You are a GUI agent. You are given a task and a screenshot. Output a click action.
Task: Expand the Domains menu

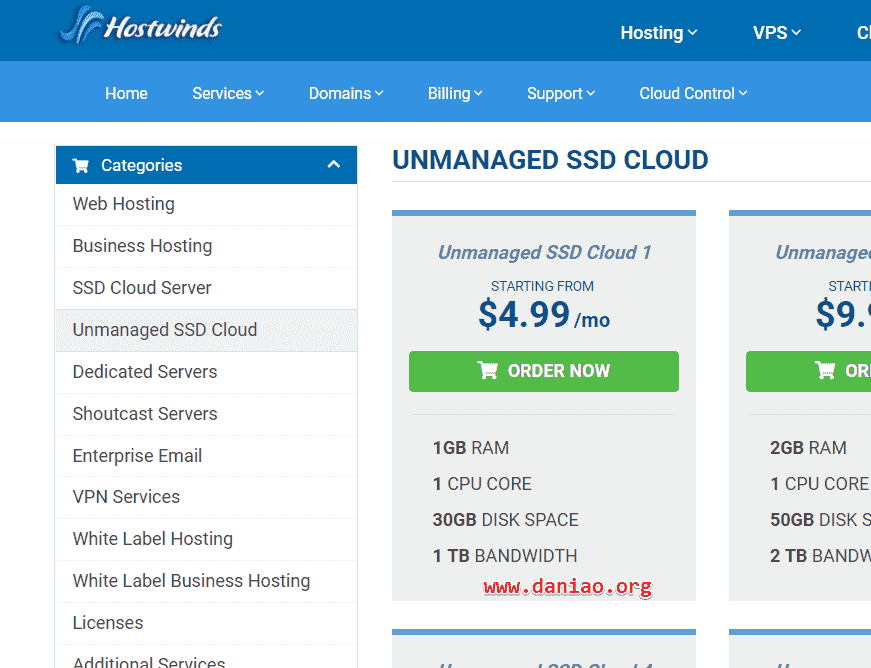(x=346, y=93)
